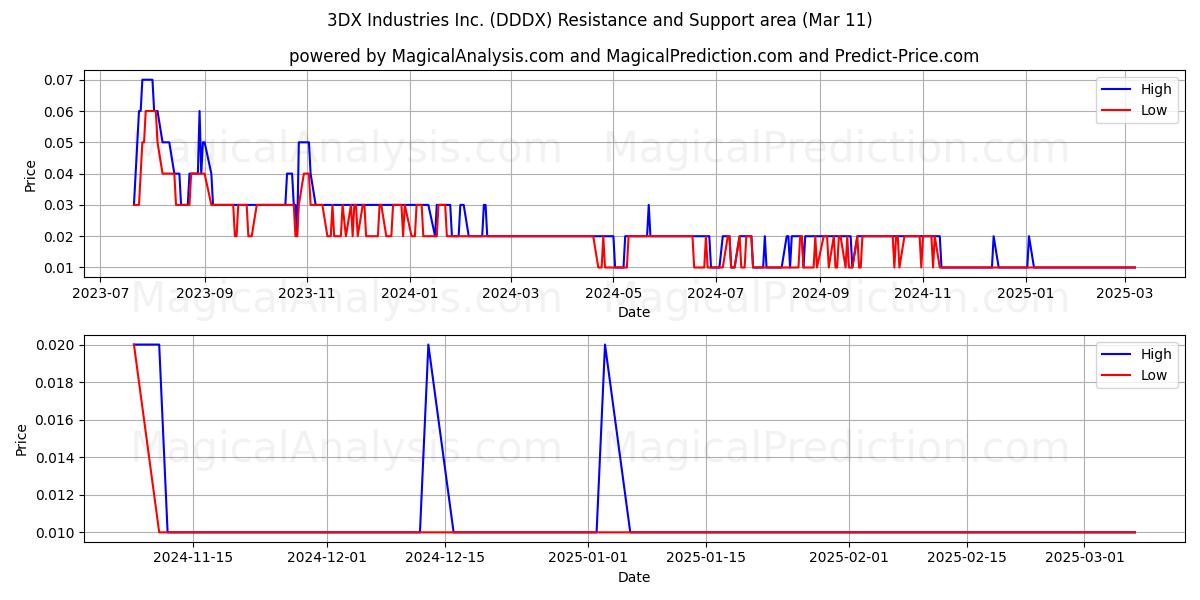Click the 'Date' x-axis label of top chart

[634, 312]
